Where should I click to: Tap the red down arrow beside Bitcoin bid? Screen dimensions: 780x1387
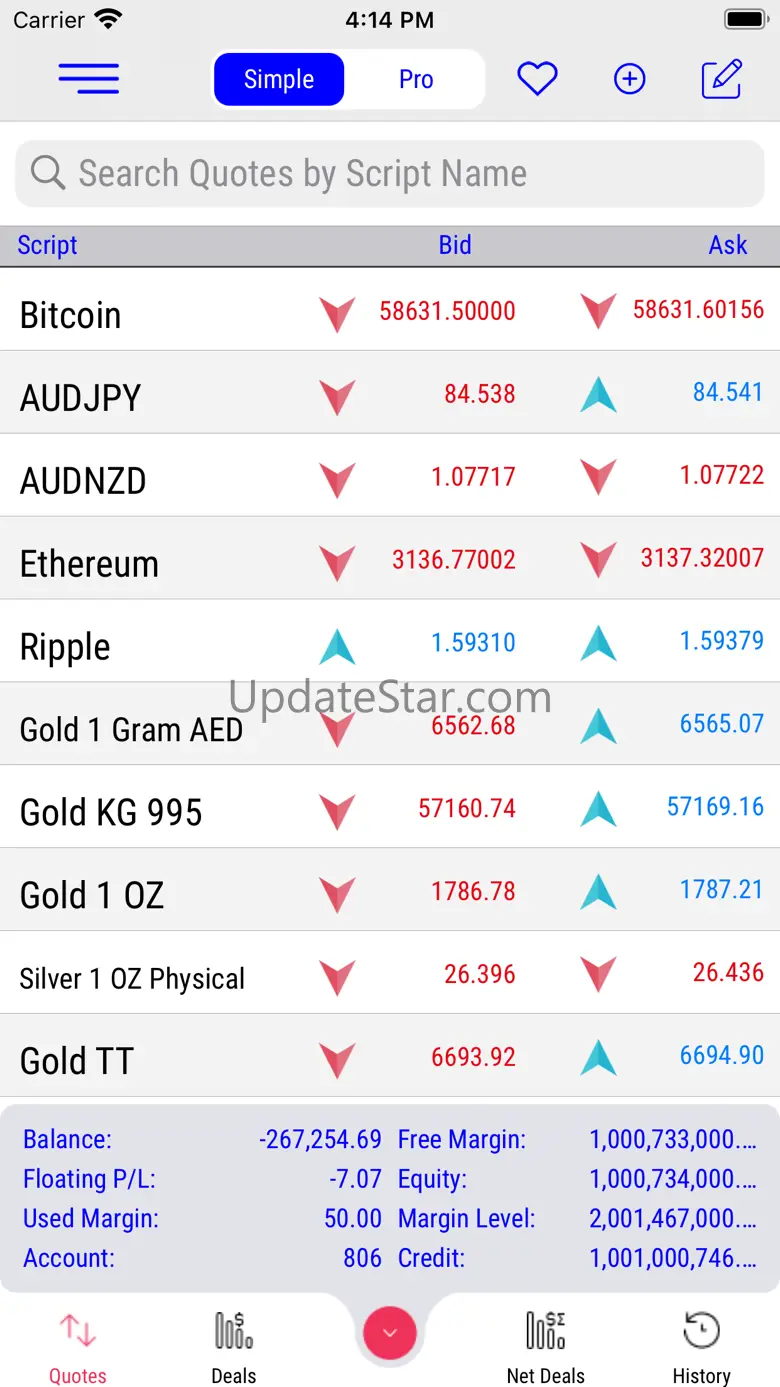[337, 313]
